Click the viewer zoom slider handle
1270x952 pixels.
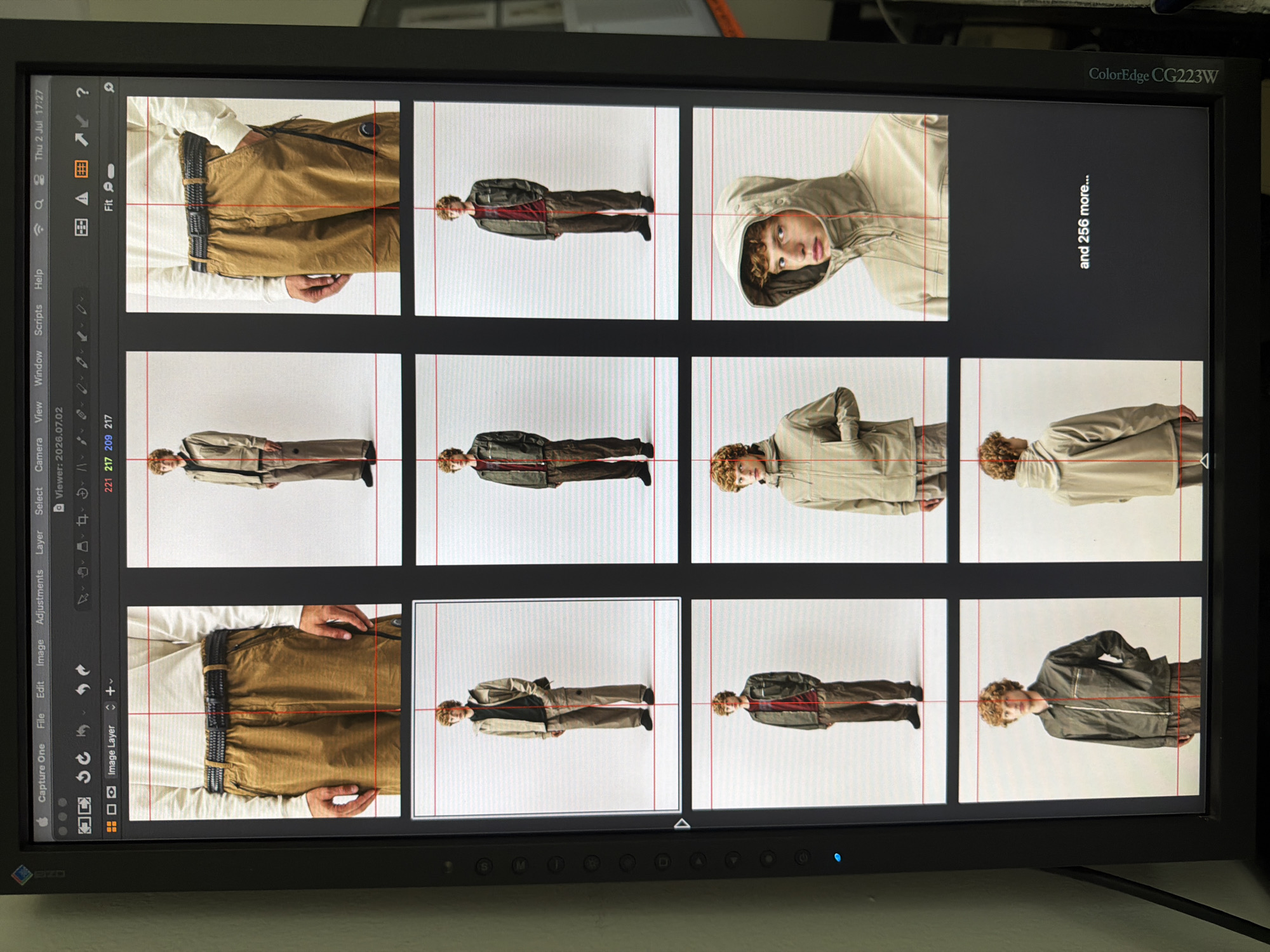pos(110,171)
